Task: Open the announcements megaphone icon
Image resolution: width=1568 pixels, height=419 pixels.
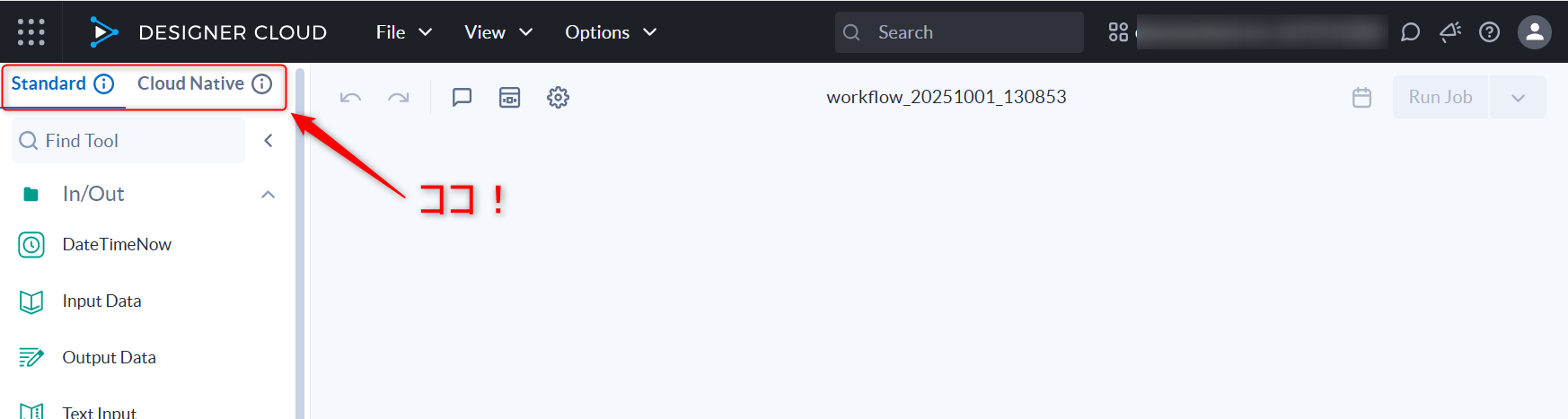Action: pyautogui.click(x=1449, y=32)
